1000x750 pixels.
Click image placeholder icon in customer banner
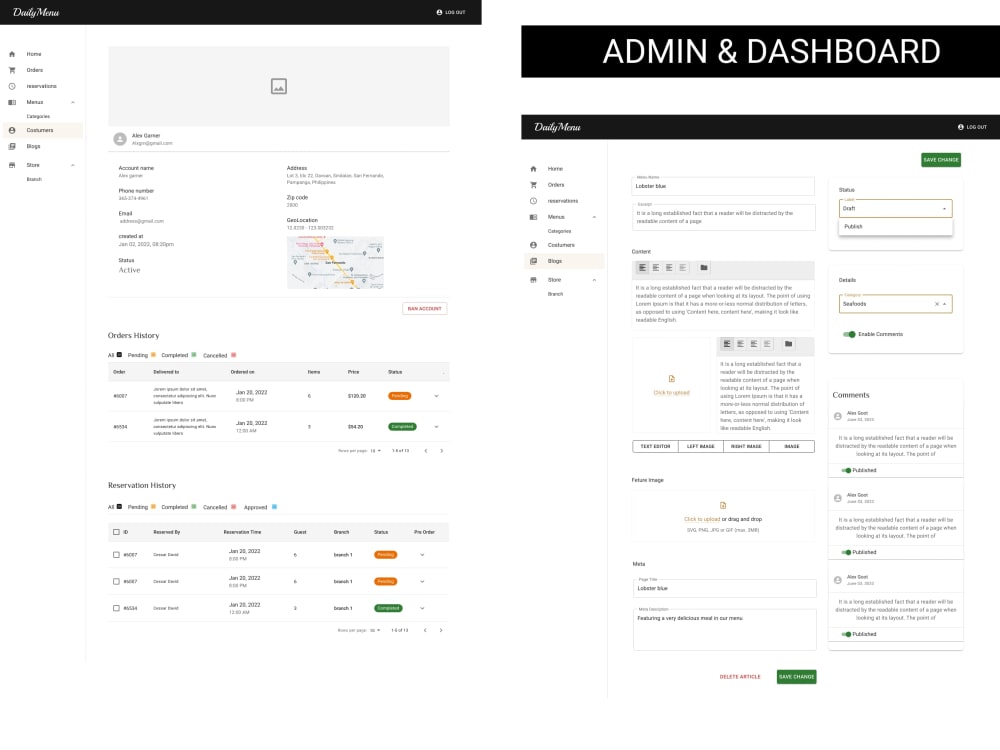coord(279,86)
